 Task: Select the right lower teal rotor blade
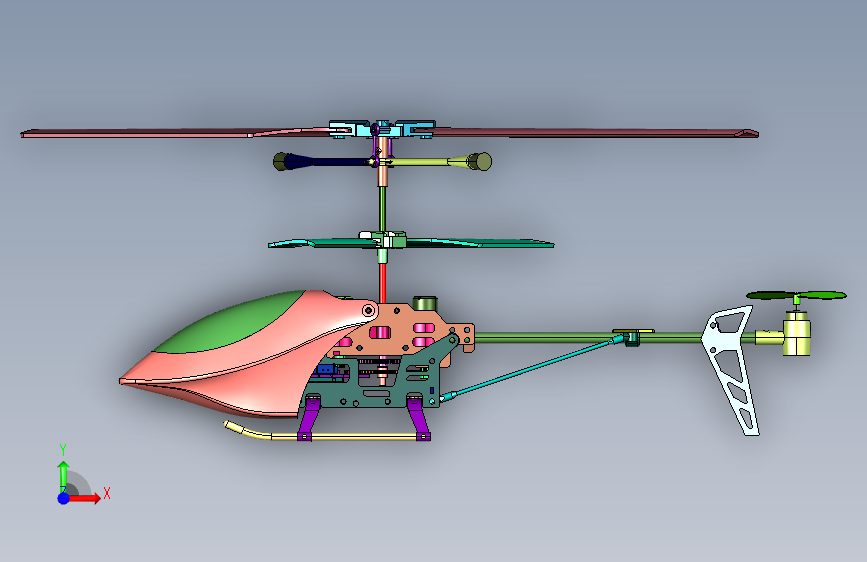tap(480, 243)
